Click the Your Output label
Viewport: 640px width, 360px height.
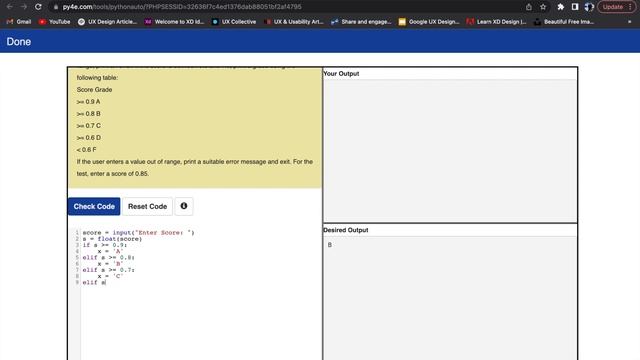tap(341, 73)
